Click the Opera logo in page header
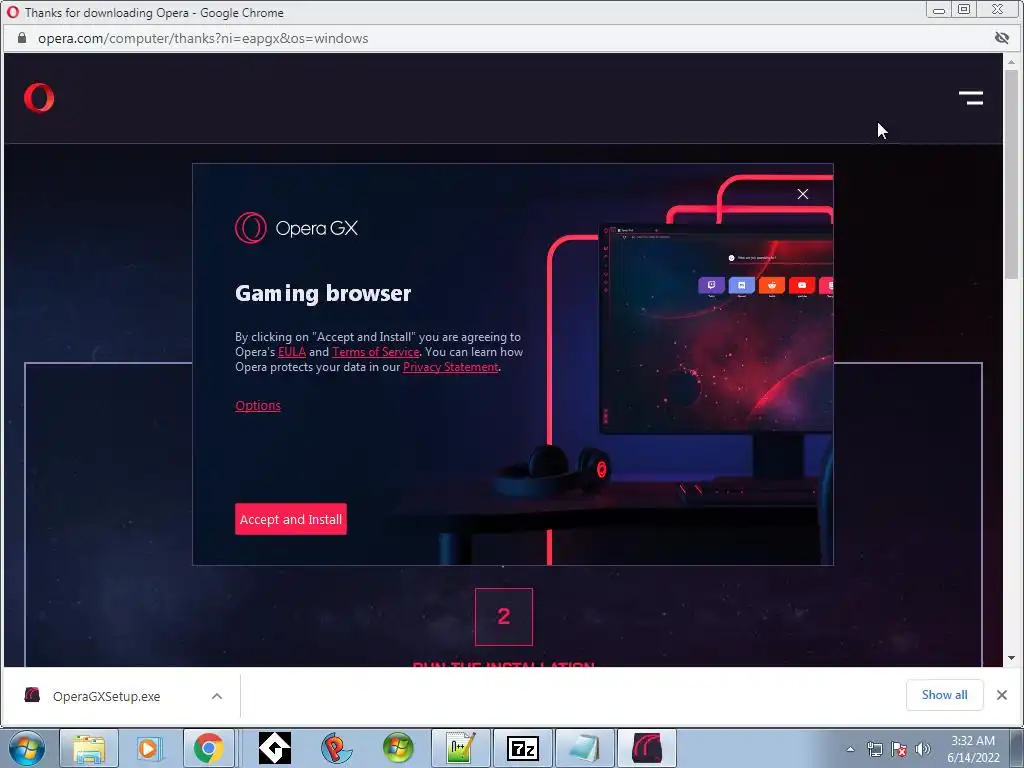Viewport: 1024px width, 768px height. pos(39,98)
